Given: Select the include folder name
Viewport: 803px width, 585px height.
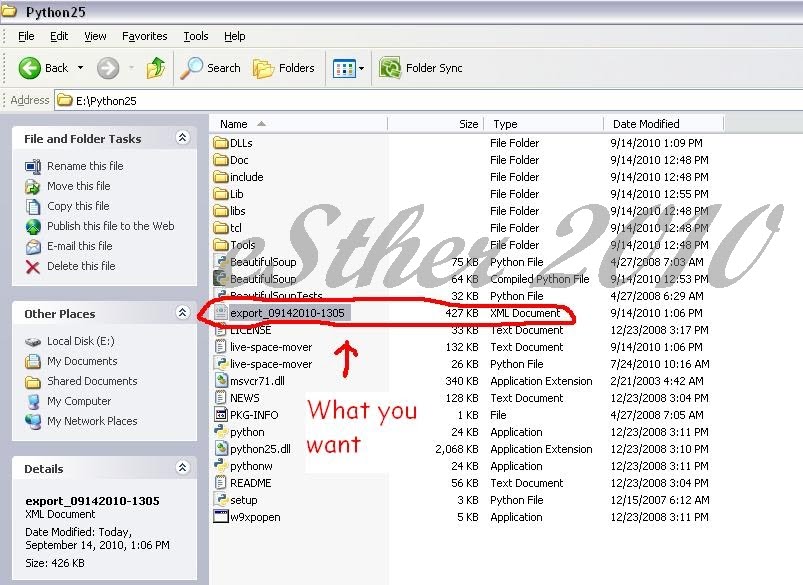Looking at the screenshot, I should coord(246,177).
